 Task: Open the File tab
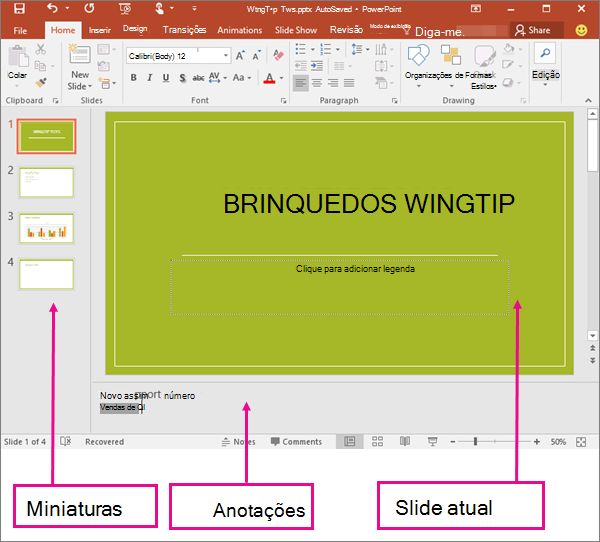point(20,31)
